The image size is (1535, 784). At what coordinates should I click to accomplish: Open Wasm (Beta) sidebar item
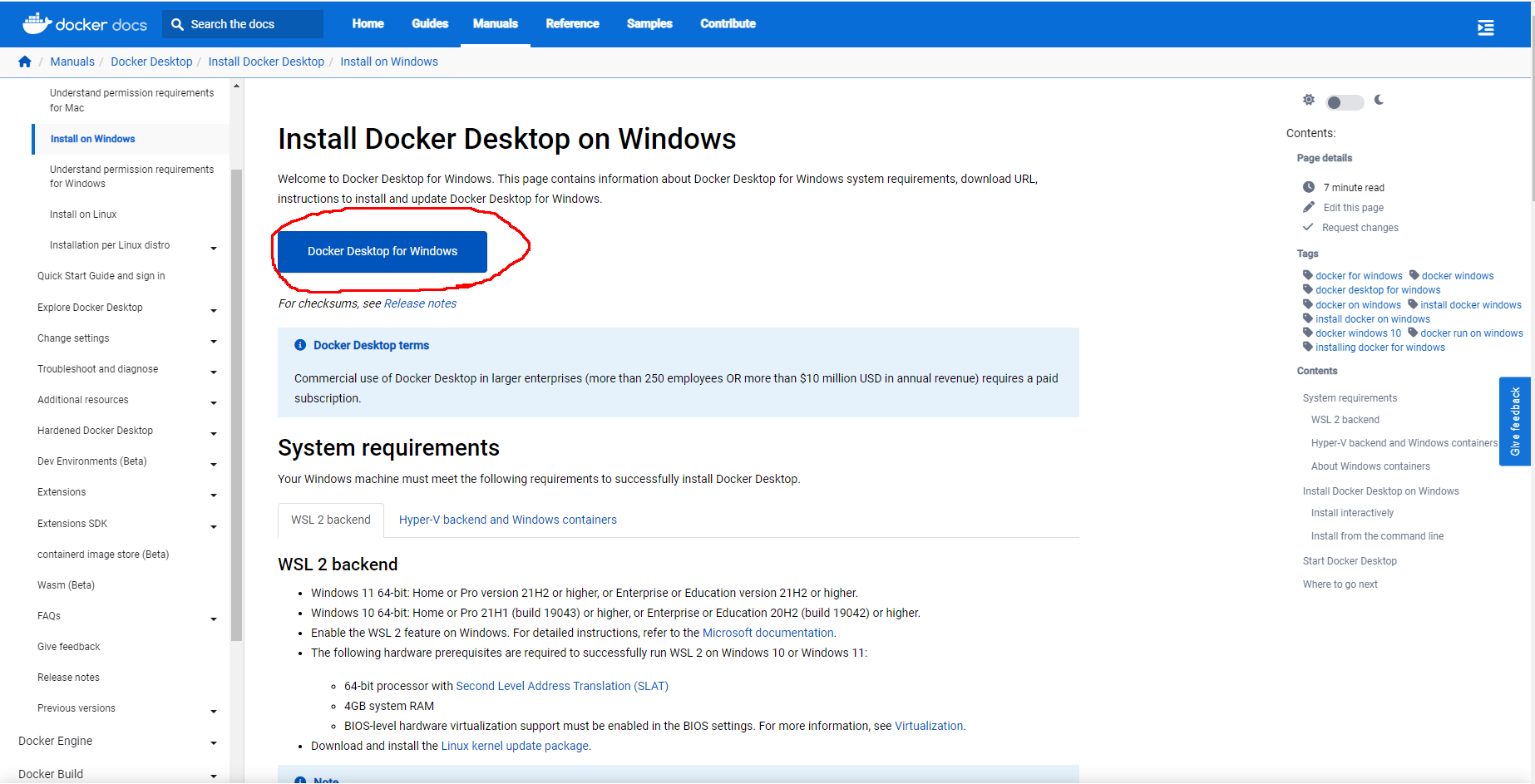(x=66, y=585)
